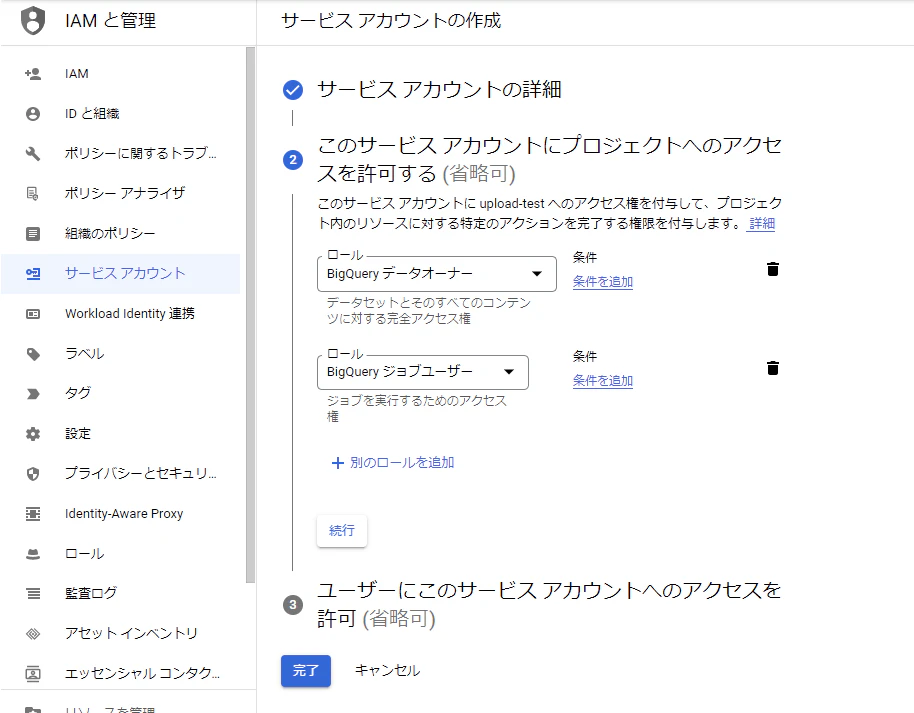Open the BigQuery ジョブユーザー role dropdown
Image resolution: width=914 pixels, height=713 pixels.
pos(423,372)
